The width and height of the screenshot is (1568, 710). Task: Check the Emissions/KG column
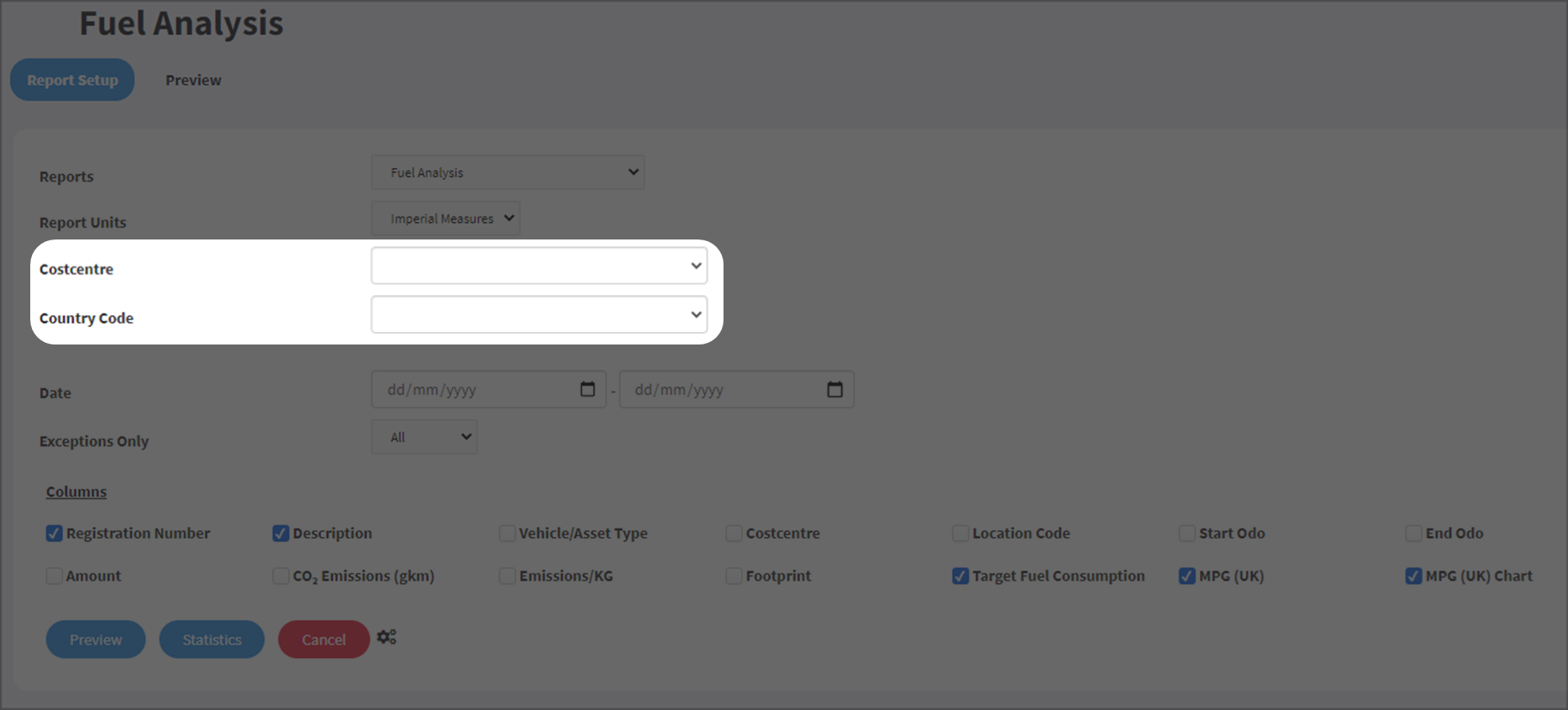pyautogui.click(x=508, y=576)
